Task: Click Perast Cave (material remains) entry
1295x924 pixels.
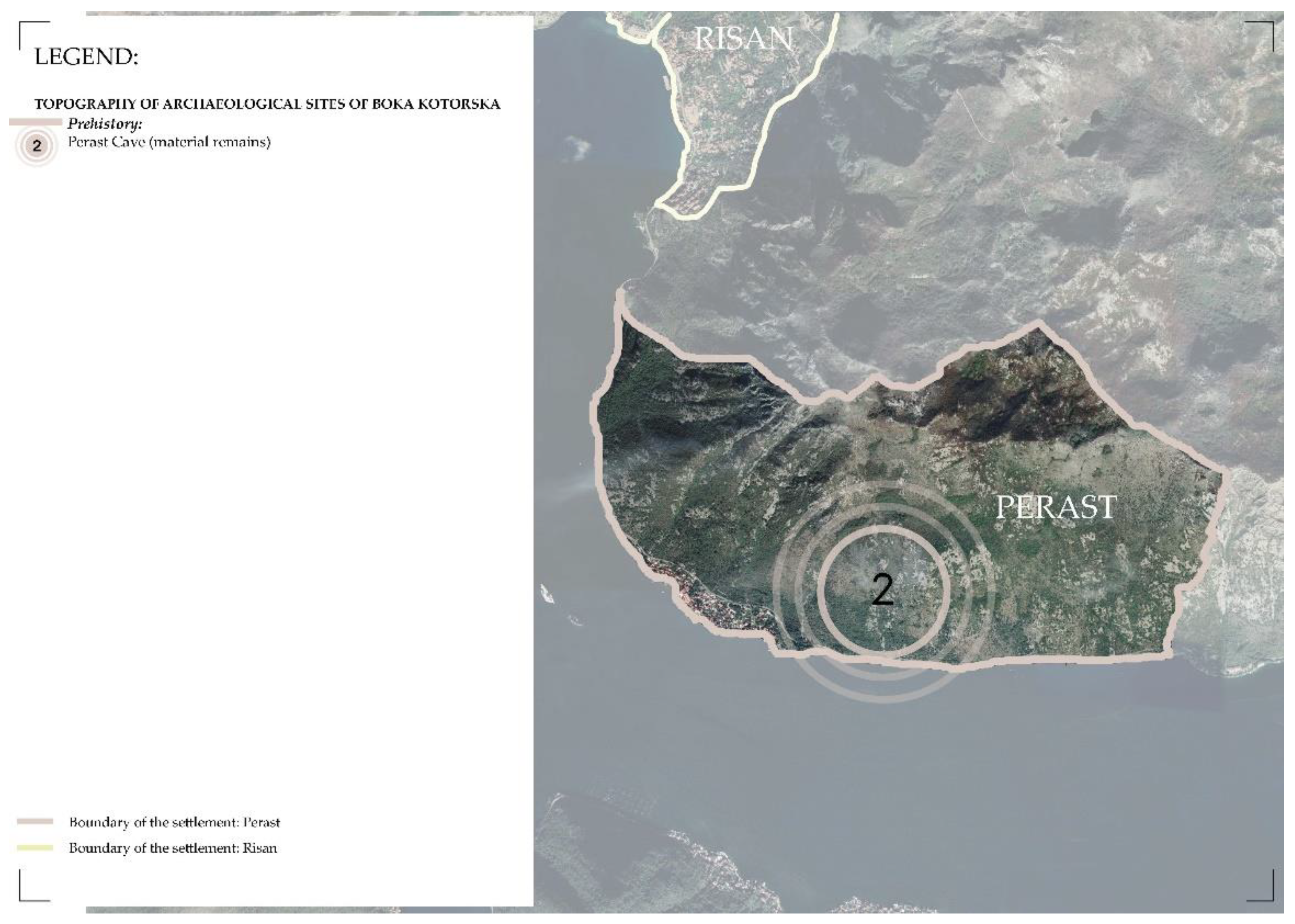Action: click(169, 142)
